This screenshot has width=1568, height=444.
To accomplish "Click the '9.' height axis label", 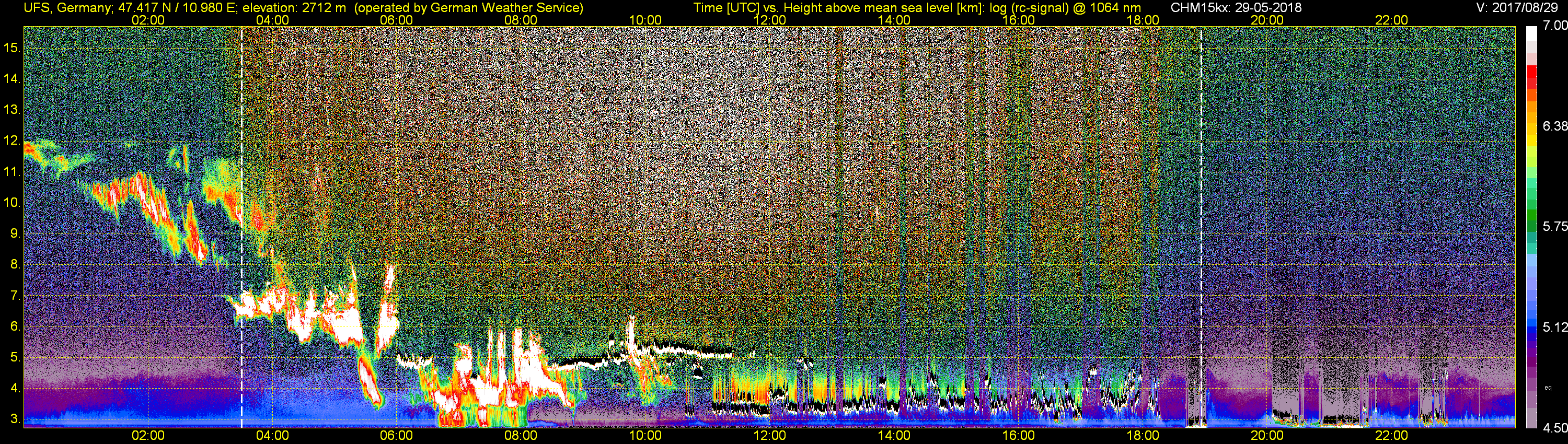I will click(x=16, y=233).
